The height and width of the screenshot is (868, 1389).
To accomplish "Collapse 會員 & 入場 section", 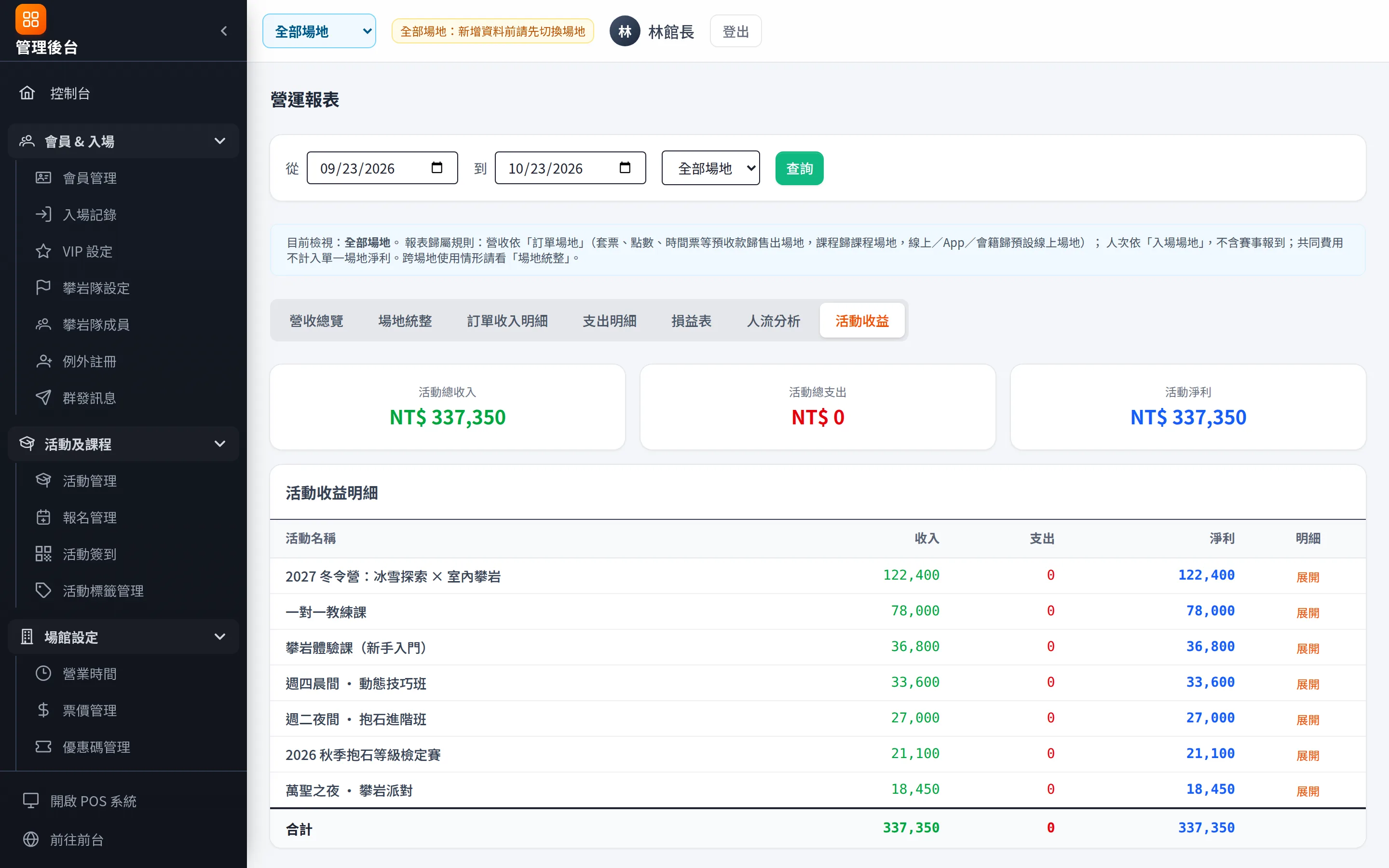I will coord(123,141).
